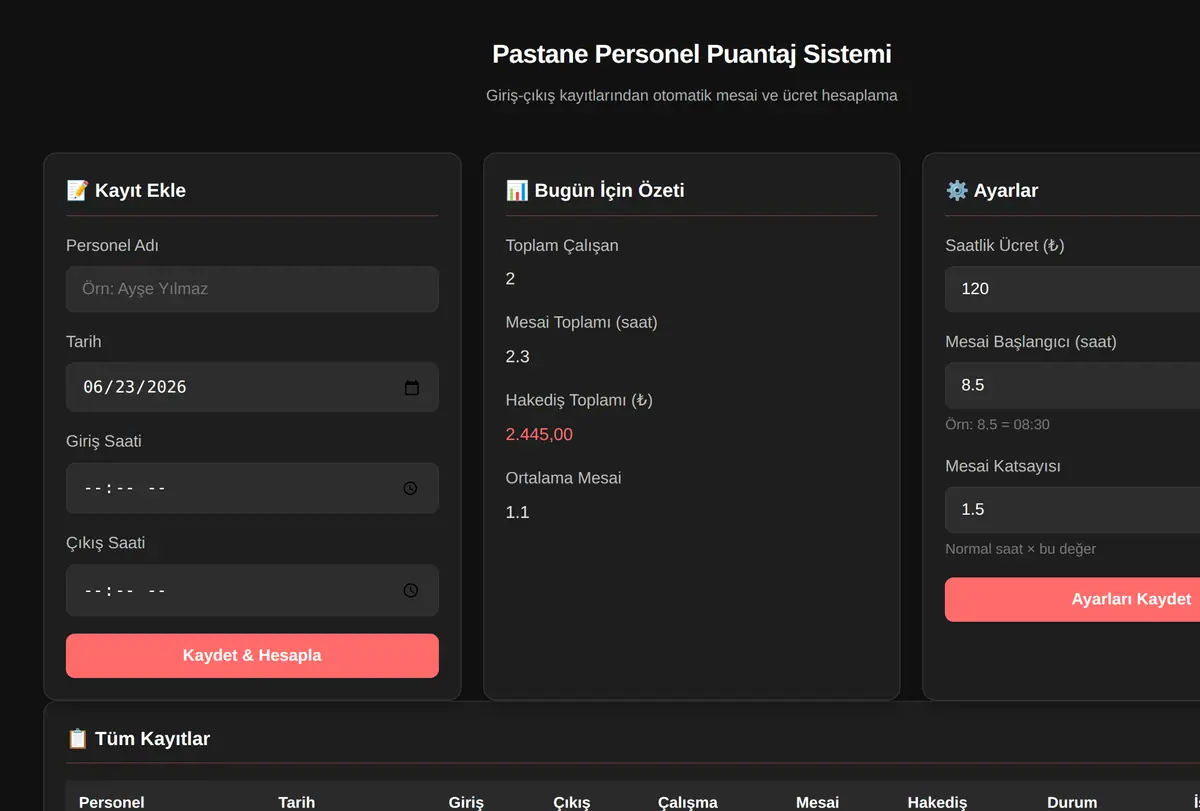The image size is (1200, 811).
Task: Edit the Mesai Katsayısı value 1.5
Action: tap(1072, 510)
